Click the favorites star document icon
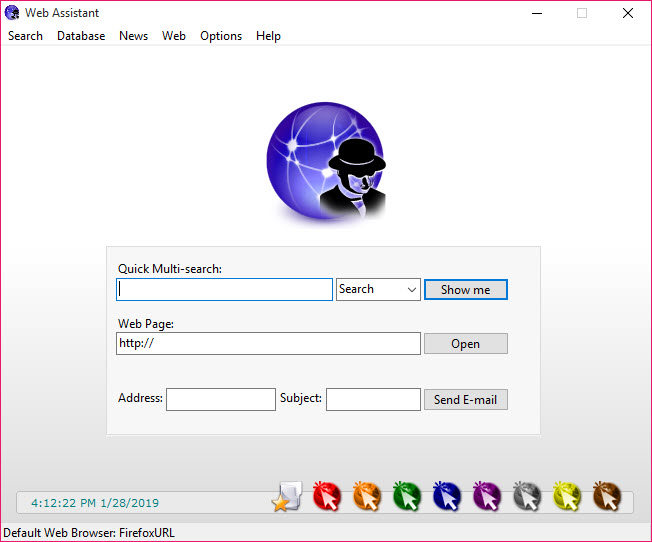The width and height of the screenshot is (652, 542). 287,496
